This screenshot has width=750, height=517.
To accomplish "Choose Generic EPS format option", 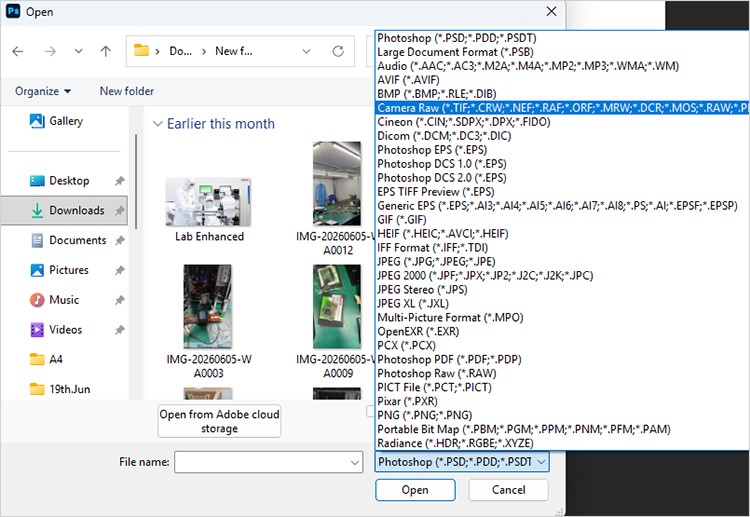I will (x=562, y=206).
